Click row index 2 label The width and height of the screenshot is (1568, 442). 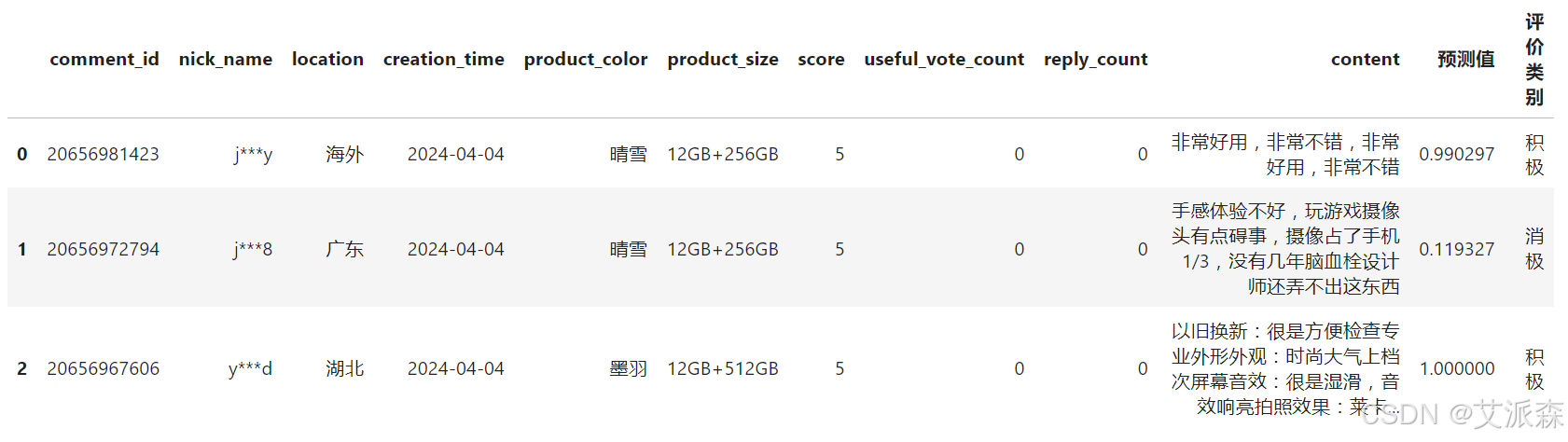point(22,368)
